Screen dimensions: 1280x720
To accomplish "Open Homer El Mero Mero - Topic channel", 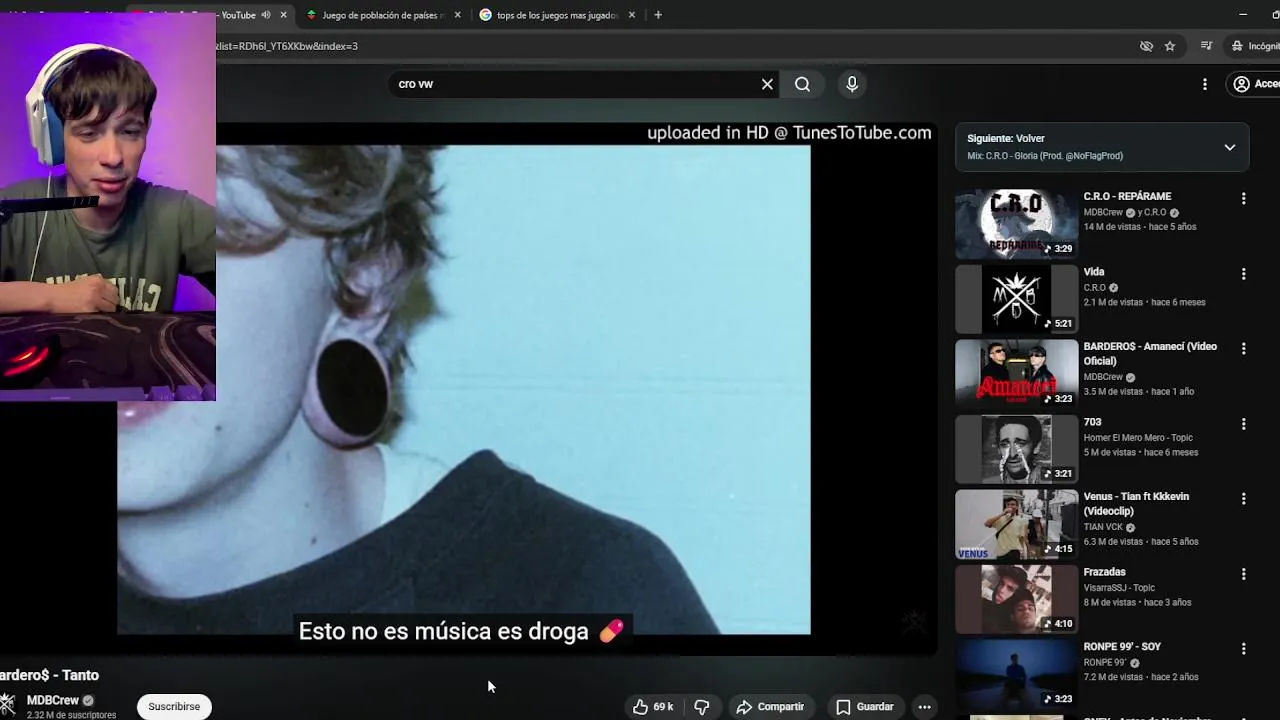I will click(1138, 437).
